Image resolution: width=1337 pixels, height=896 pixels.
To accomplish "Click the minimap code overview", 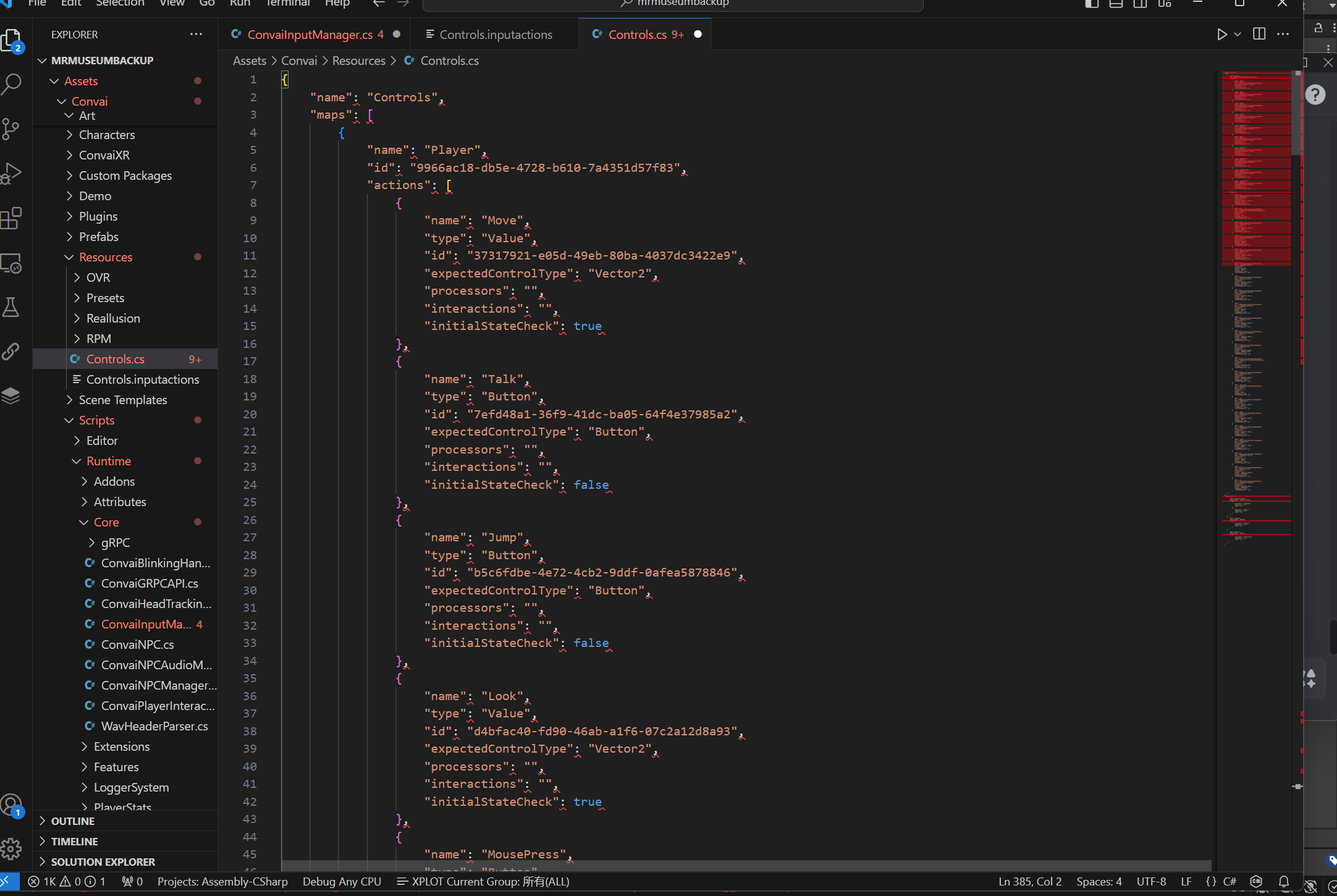I will tap(1255, 309).
